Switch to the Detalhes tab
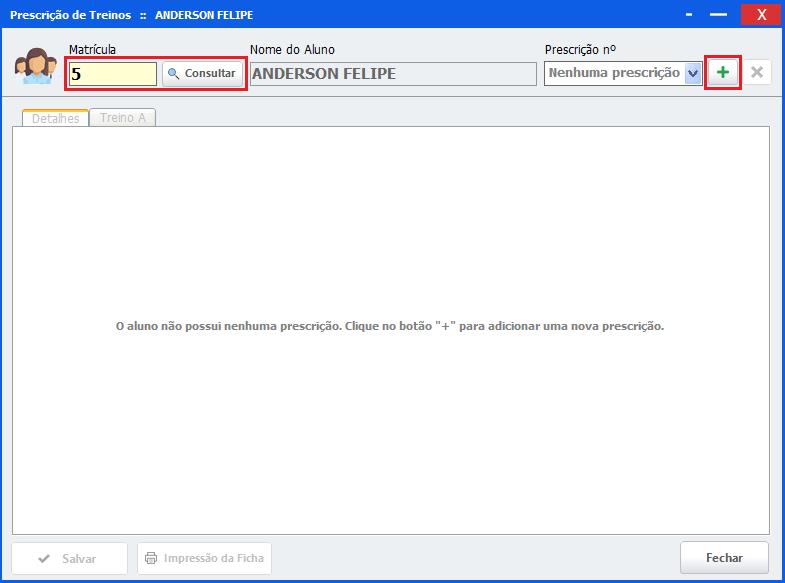The height and width of the screenshot is (583, 785). point(56,118)
